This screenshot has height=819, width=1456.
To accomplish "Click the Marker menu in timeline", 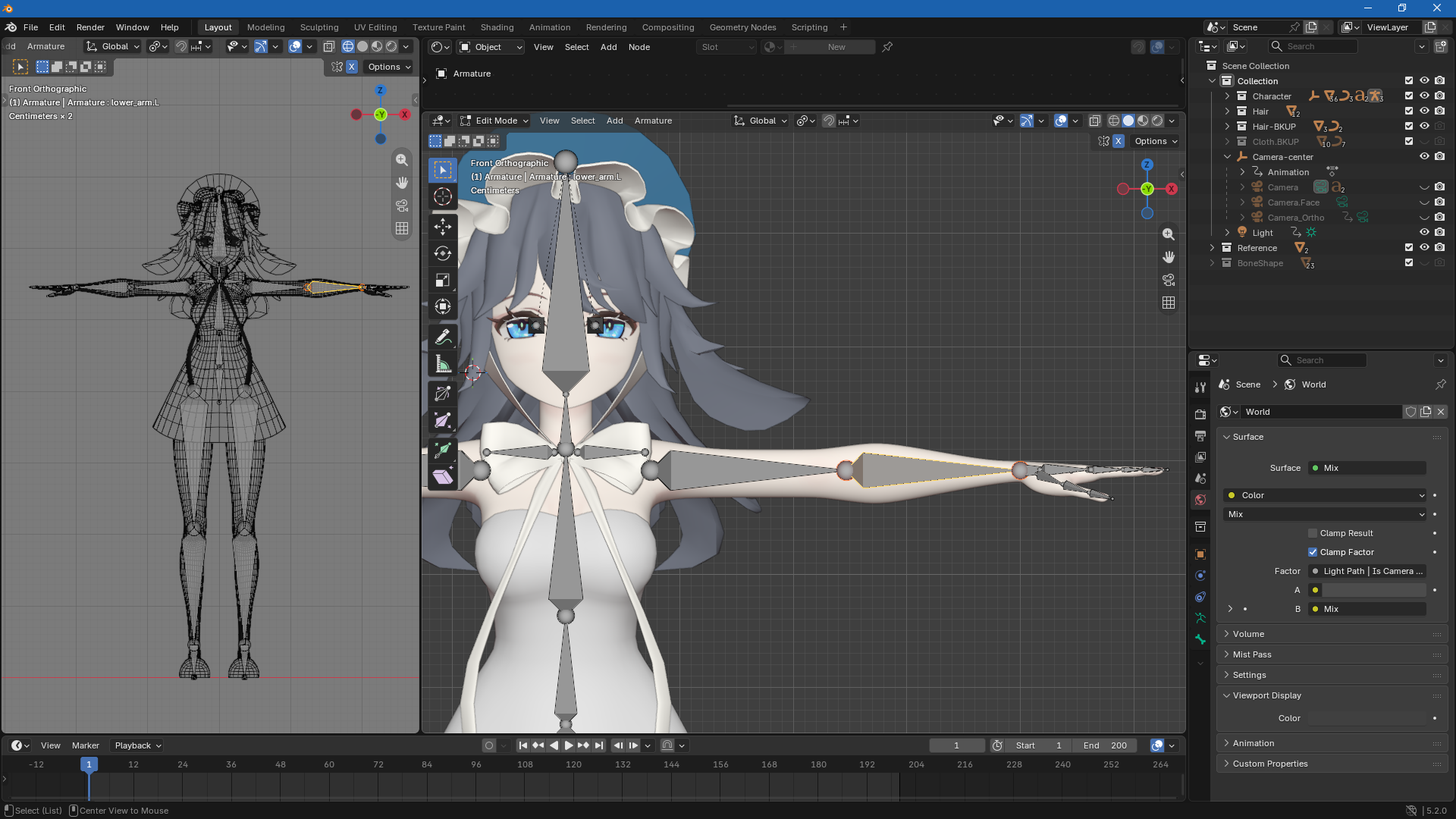I will click(86, 745).
